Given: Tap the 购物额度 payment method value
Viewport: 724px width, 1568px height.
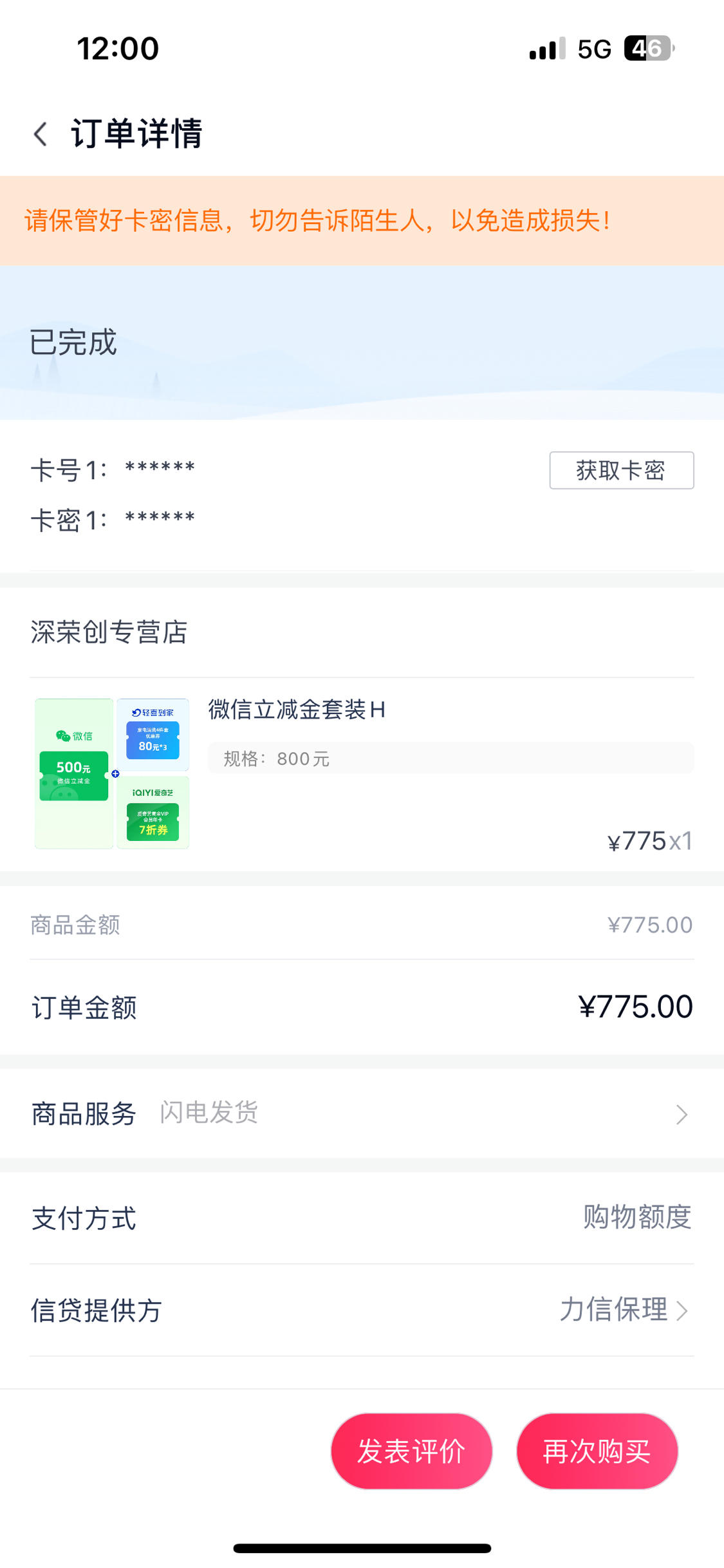Looking at the screenshot, I should (637, 1217).
